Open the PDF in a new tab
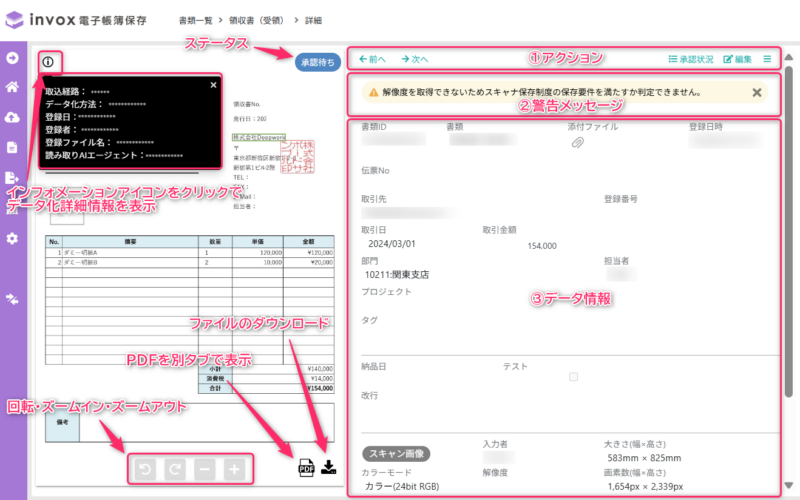The image size is (800, 500). 305,466
